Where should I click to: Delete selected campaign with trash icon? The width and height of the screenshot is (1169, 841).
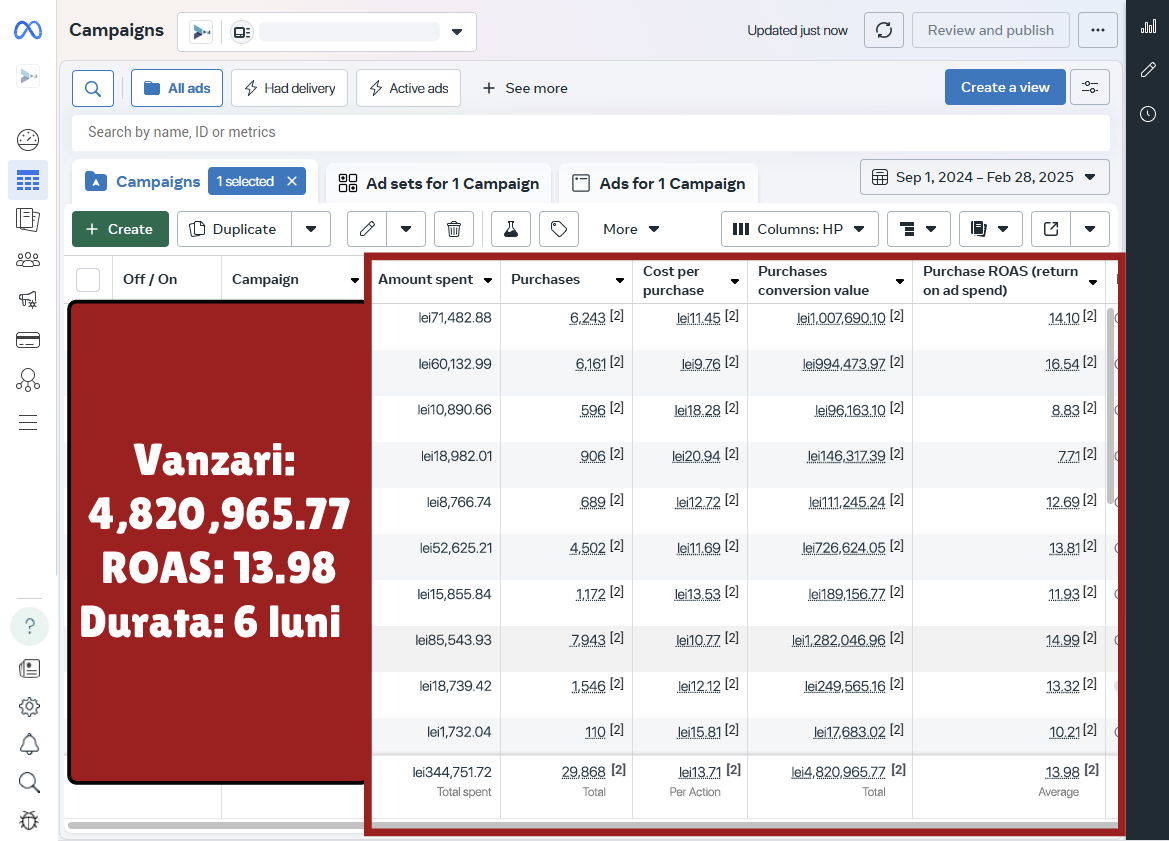click(453, 229)
